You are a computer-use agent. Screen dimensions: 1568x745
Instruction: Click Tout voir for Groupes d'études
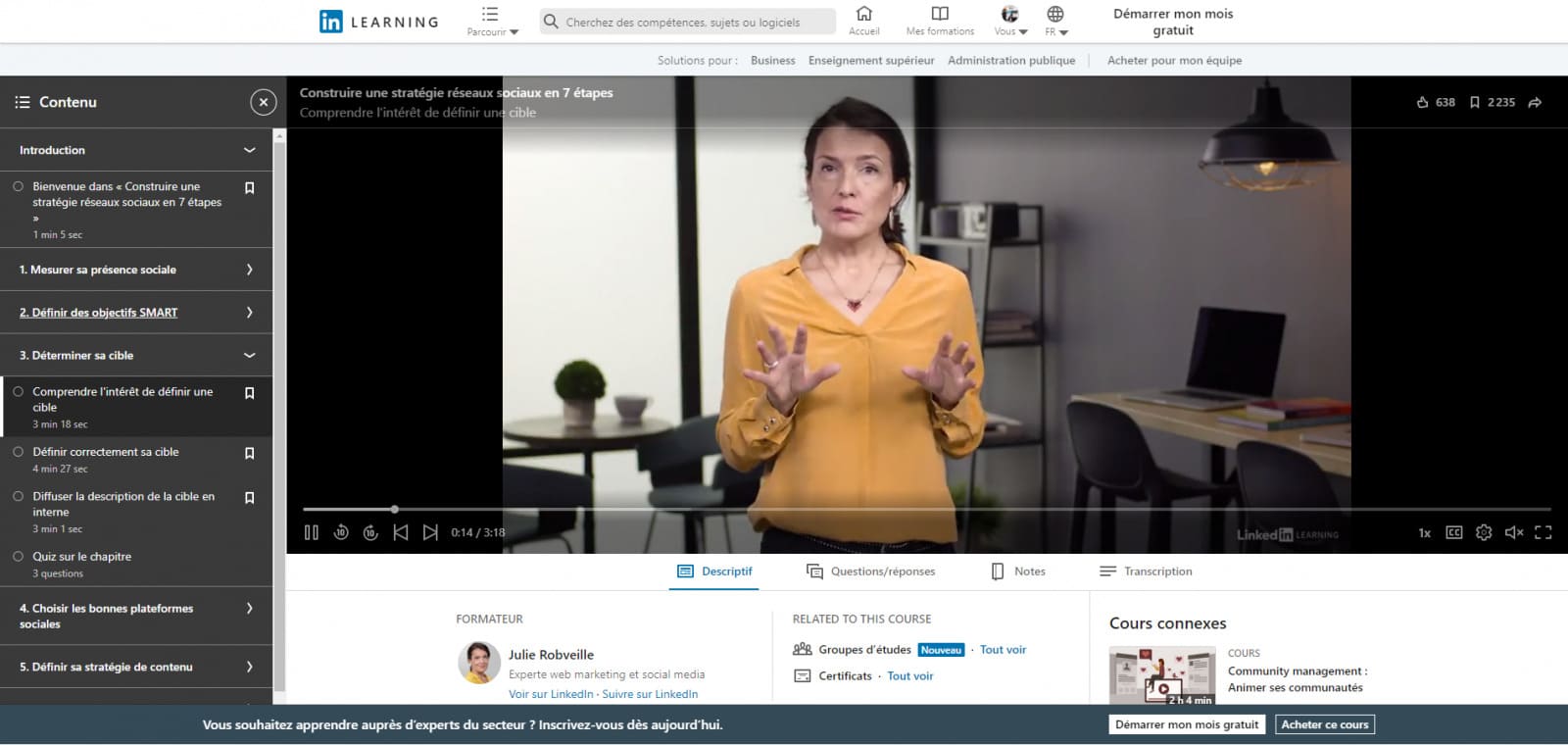click(1003, 650)
